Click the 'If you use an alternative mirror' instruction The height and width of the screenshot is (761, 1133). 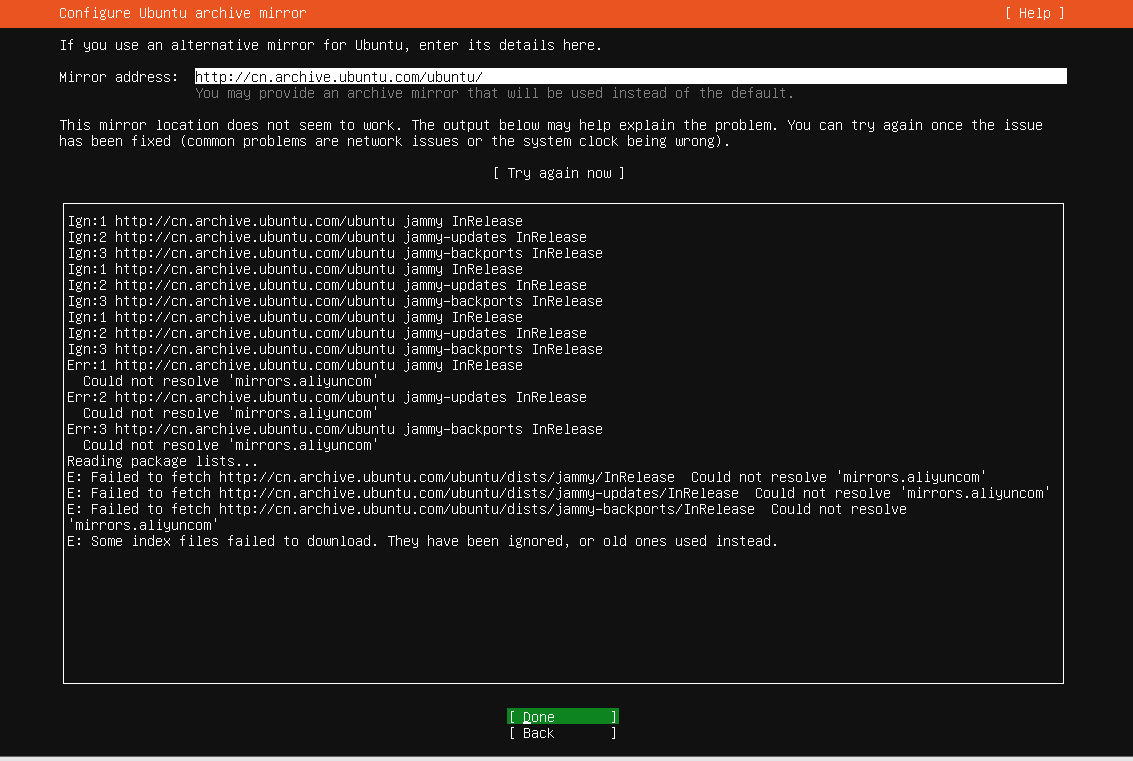click(x=330, y=46)
